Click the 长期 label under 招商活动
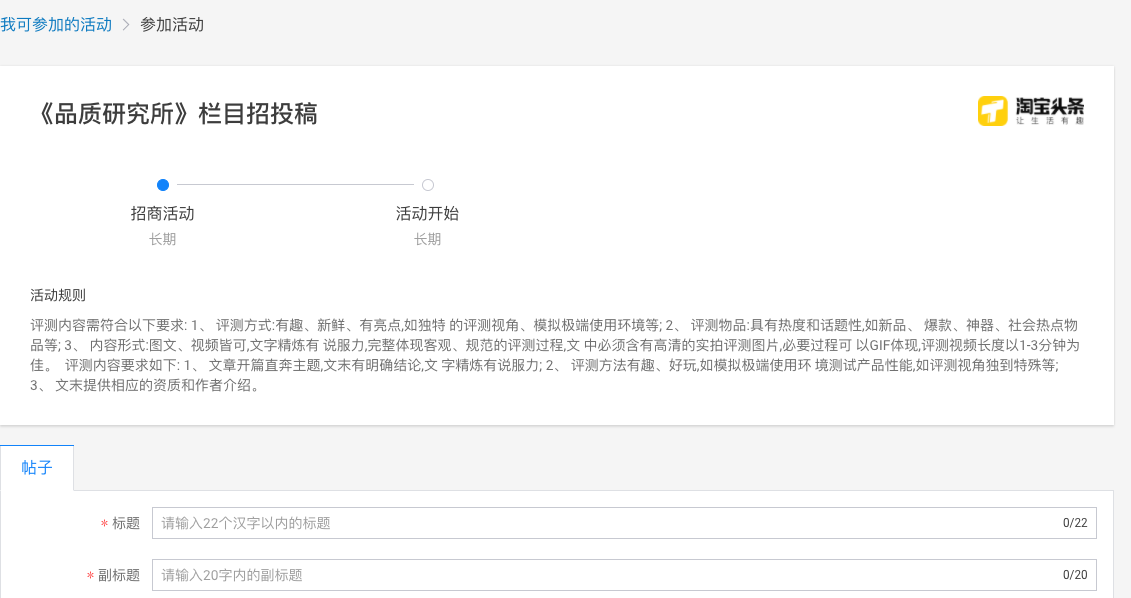Screen dimensions: 1131x598 pos(163,239)
